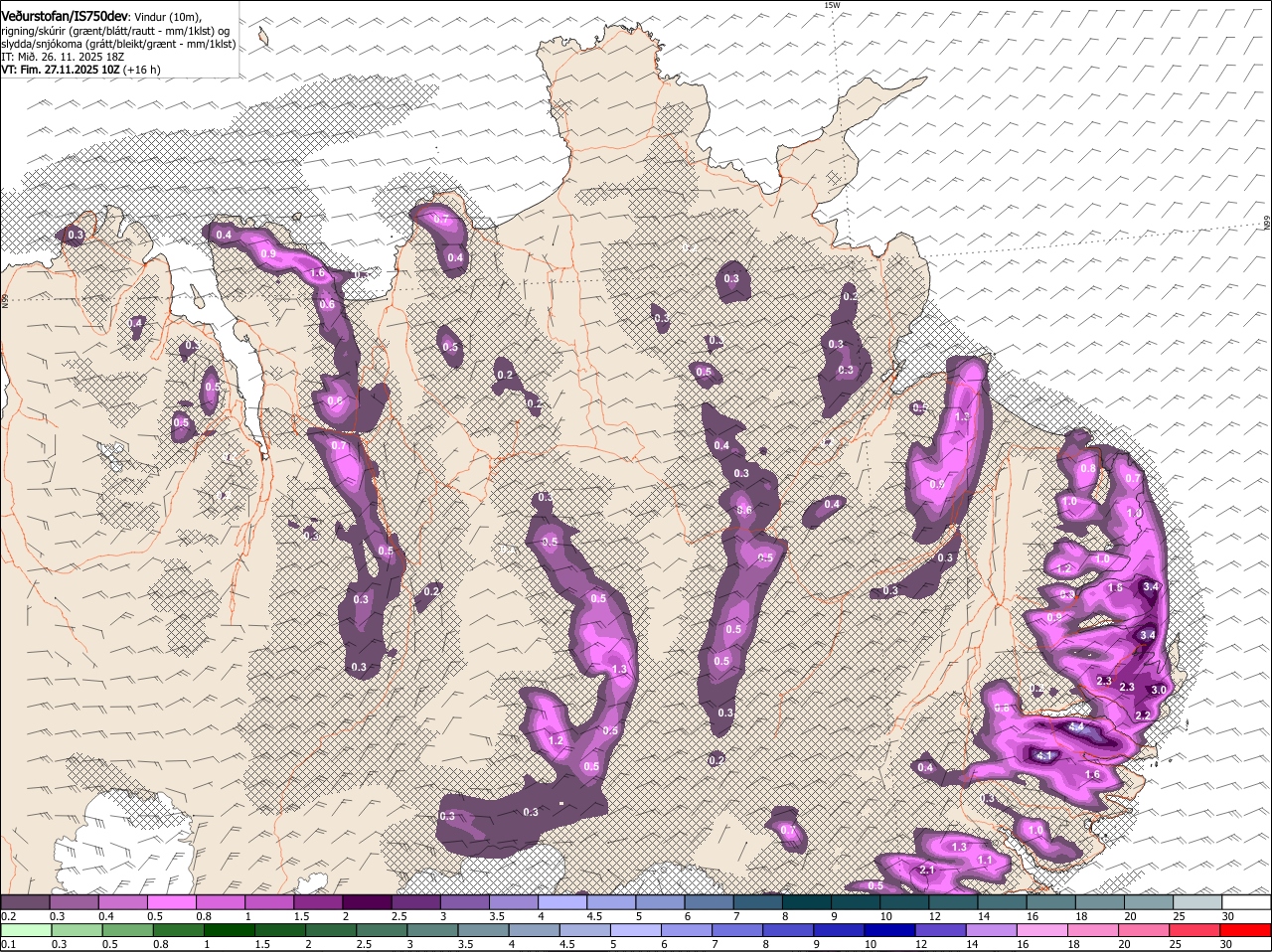Click the violet 12 swatch in lower scale
The width and height of the screenshot is (1272, 952).
coord(940,930)
